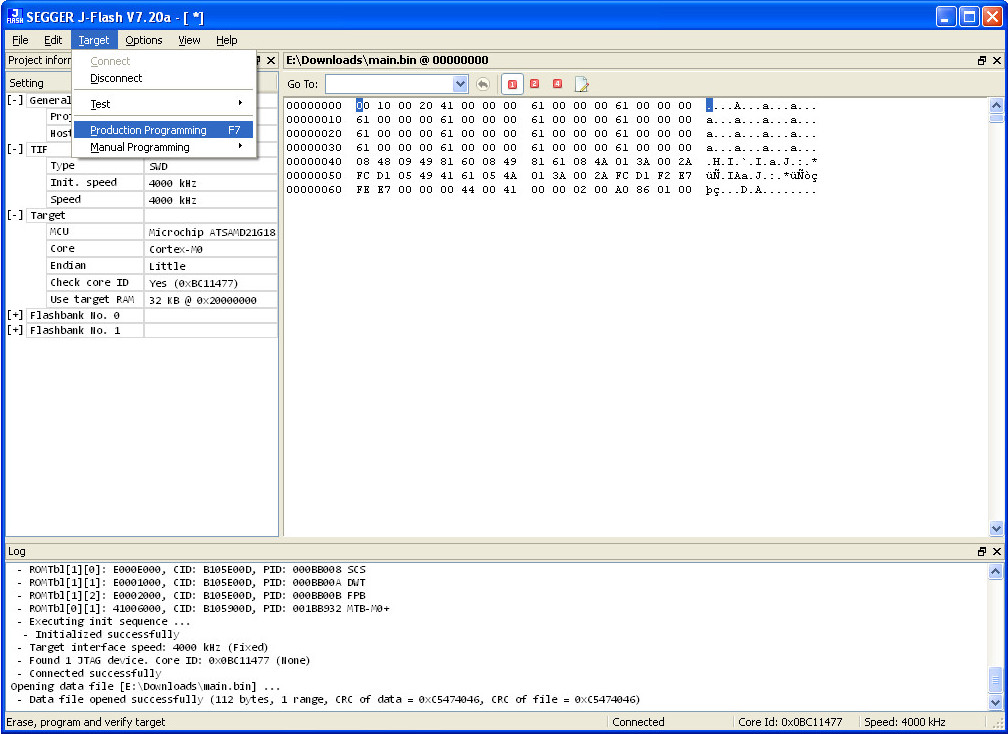Open the View menu
This screenshot has height=734, width=1008.
pos(189,40)
